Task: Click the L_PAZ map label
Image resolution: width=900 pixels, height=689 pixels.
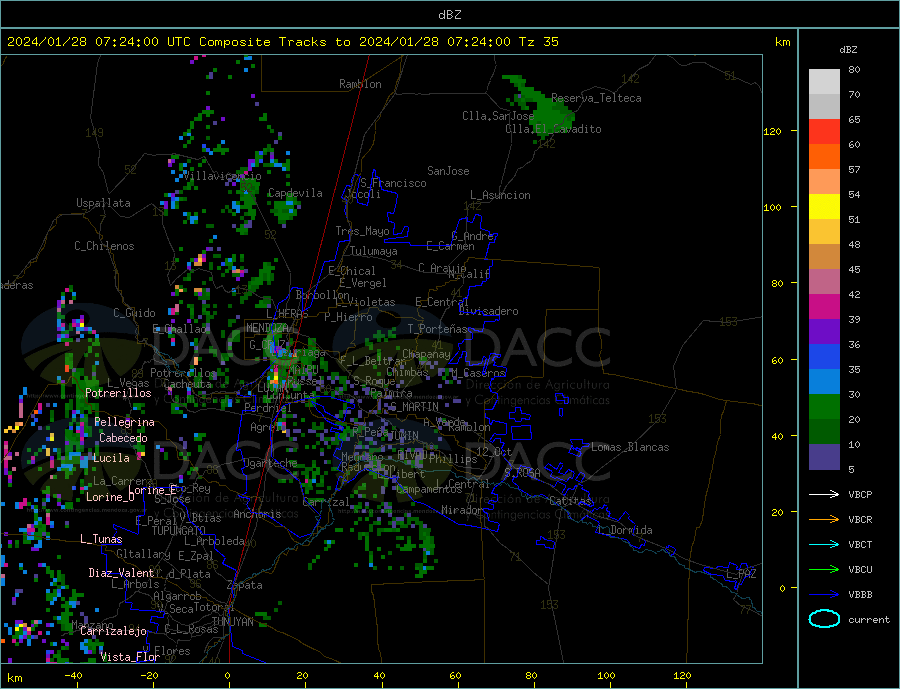Action: pos(741,574)
